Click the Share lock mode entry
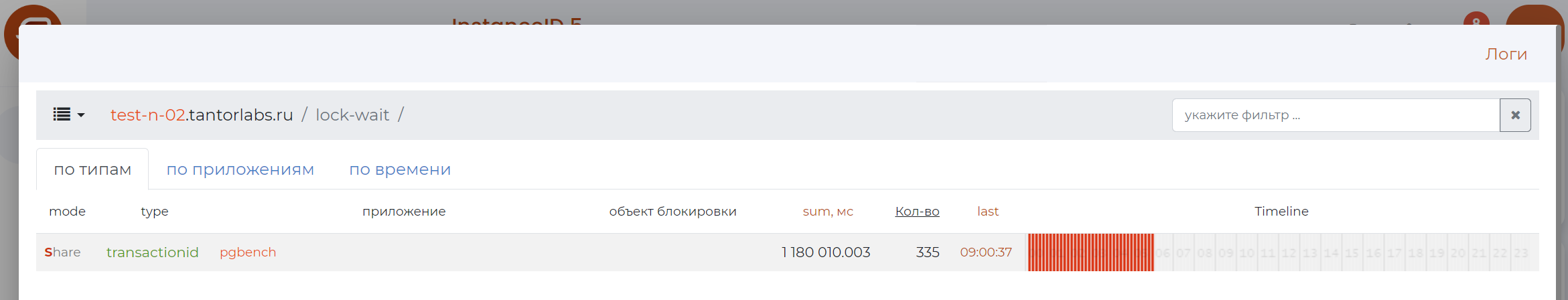The width and height of the screenshot is (1568, 300). click(x=62, y=252)
